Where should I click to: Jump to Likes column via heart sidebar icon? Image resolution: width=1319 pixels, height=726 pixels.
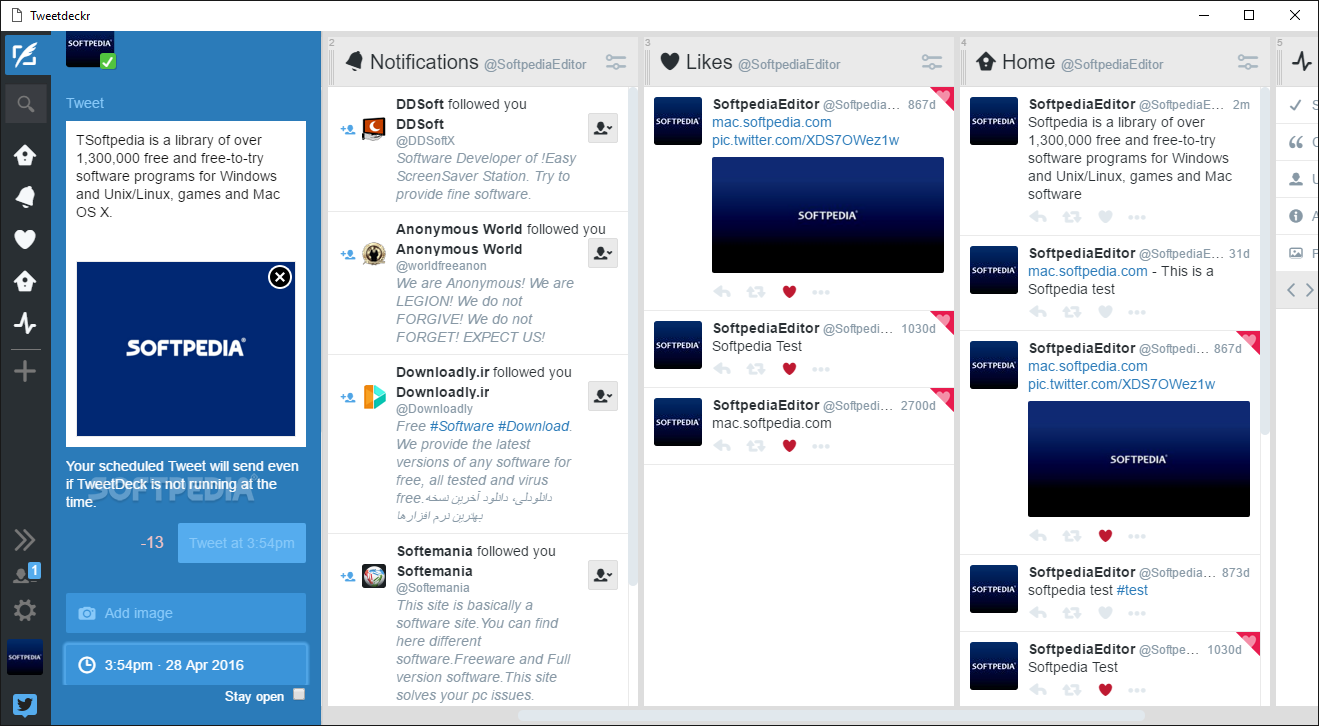coord(25,239)
